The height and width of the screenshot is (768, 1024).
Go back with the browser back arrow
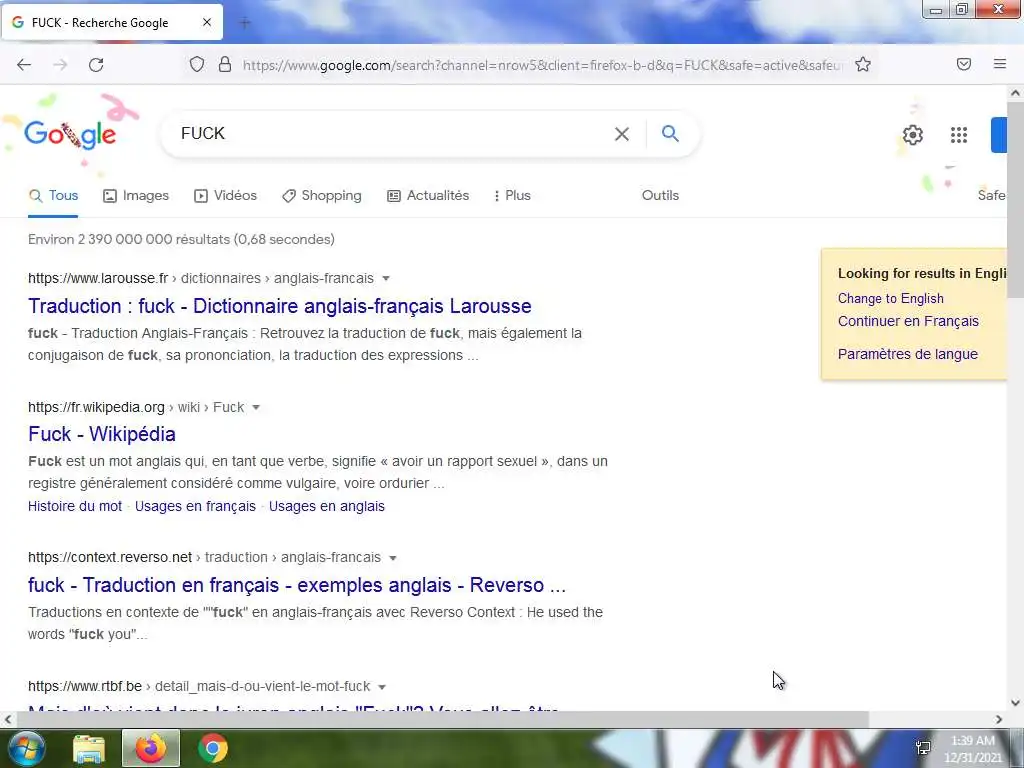(24, 65)
